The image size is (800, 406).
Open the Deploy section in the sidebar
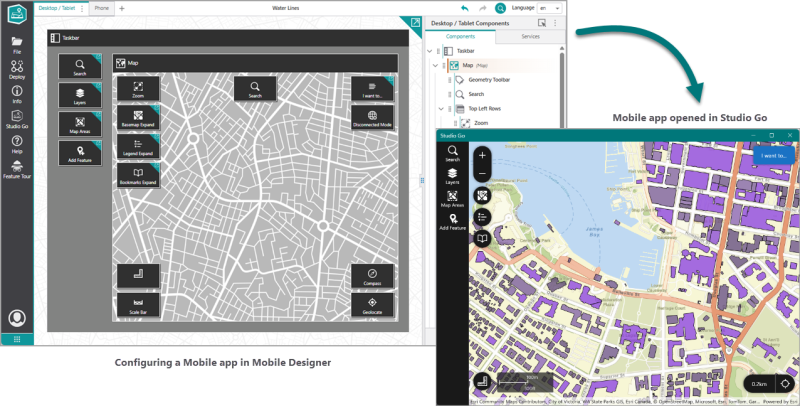point(17,70)
